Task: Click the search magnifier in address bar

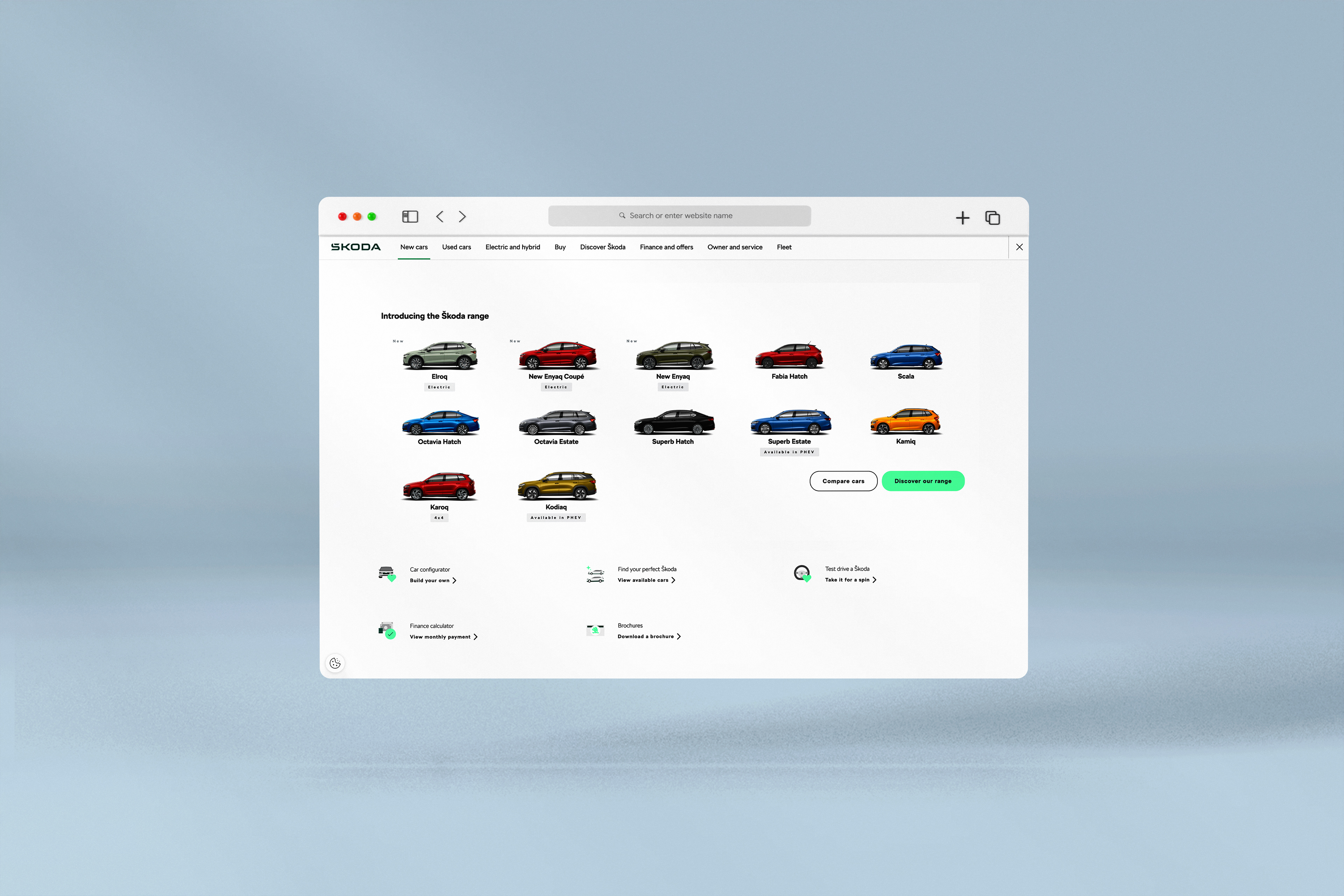Action: (622, 216)
